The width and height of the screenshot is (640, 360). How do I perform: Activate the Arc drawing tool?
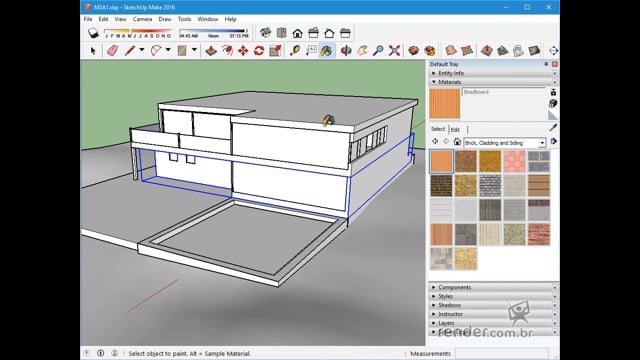coord(156,51)
